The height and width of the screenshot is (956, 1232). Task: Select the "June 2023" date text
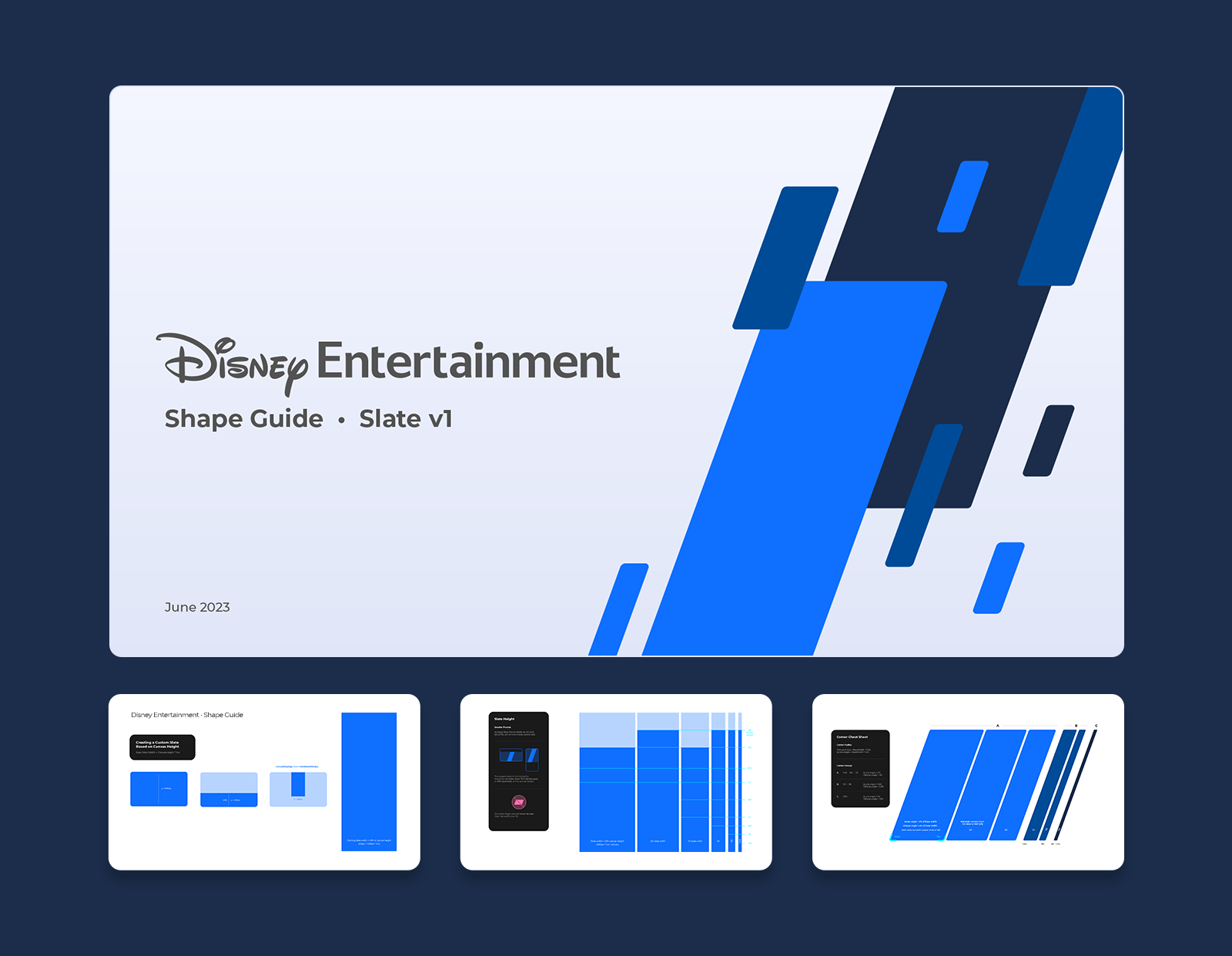tap(197, 607)
